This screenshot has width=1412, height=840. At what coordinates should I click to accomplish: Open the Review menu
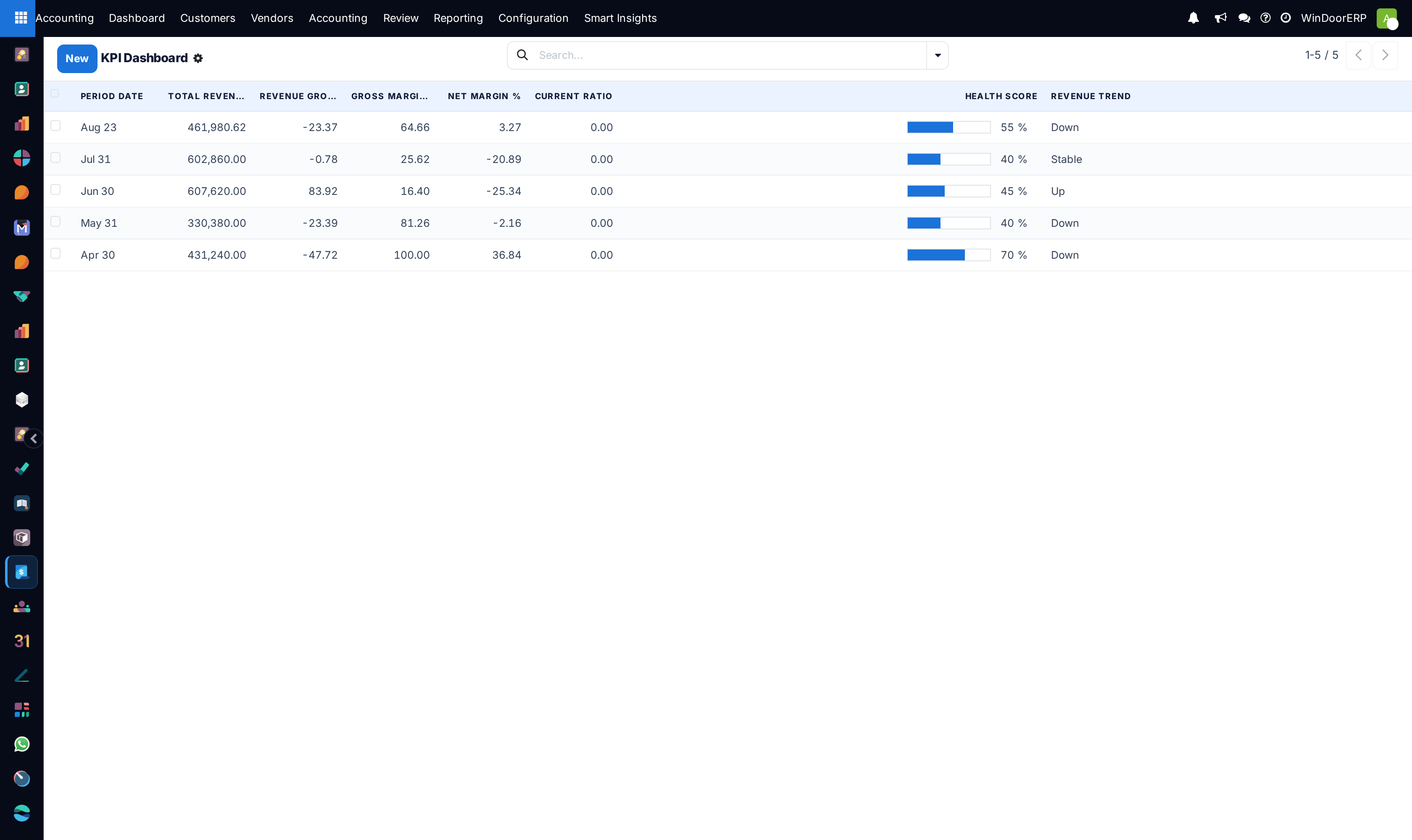[400, 18]
